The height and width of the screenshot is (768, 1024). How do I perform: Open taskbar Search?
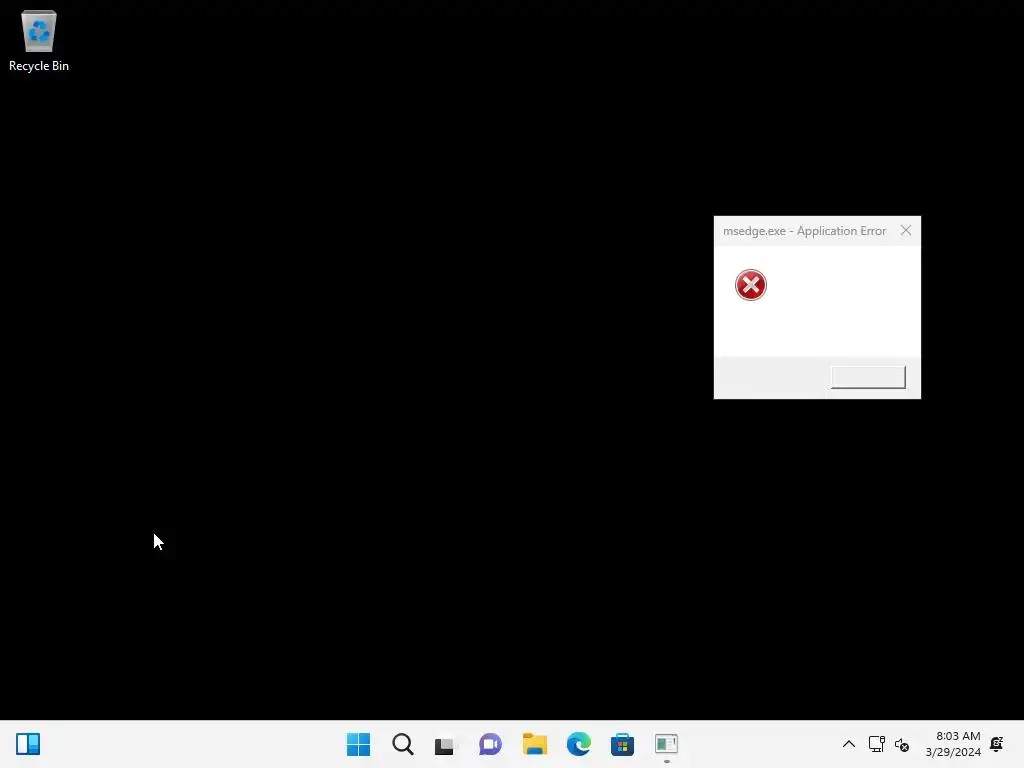(403, 744)
